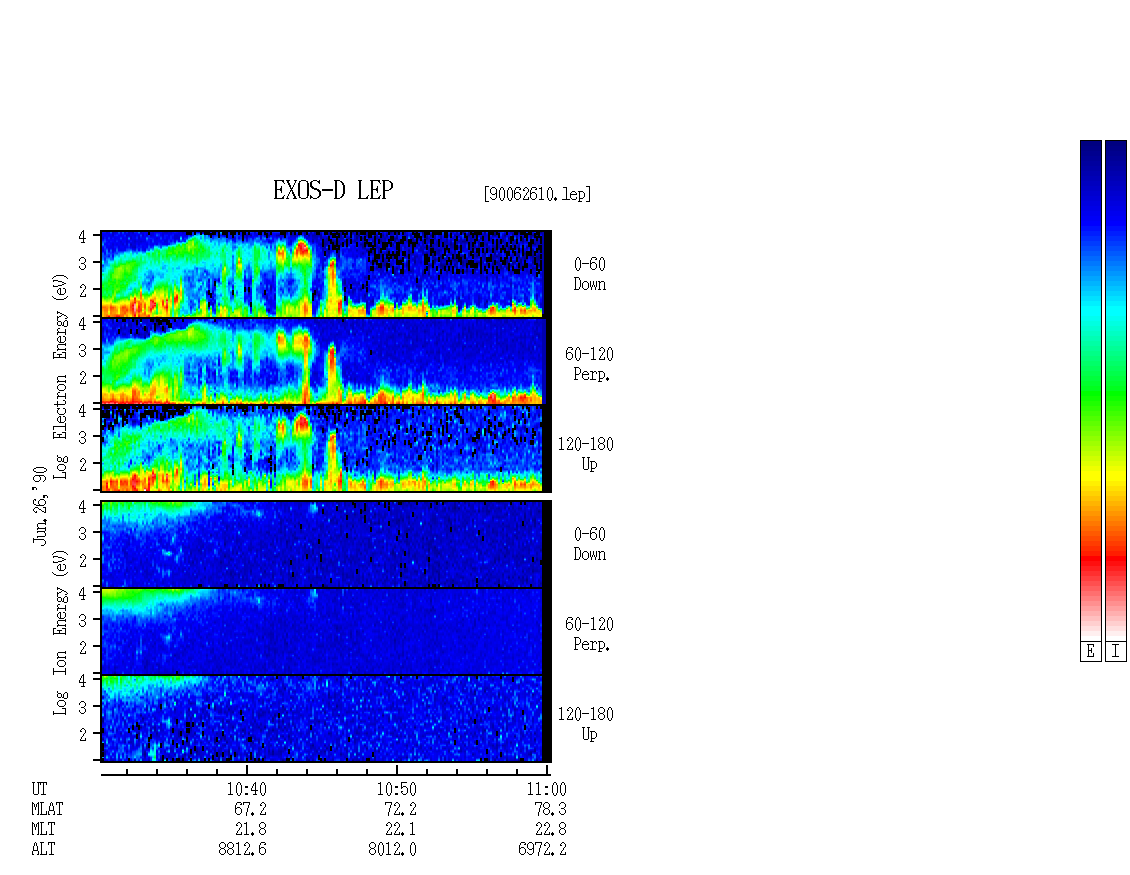
Task: Click the MLT row label
Action: [43, 830]
